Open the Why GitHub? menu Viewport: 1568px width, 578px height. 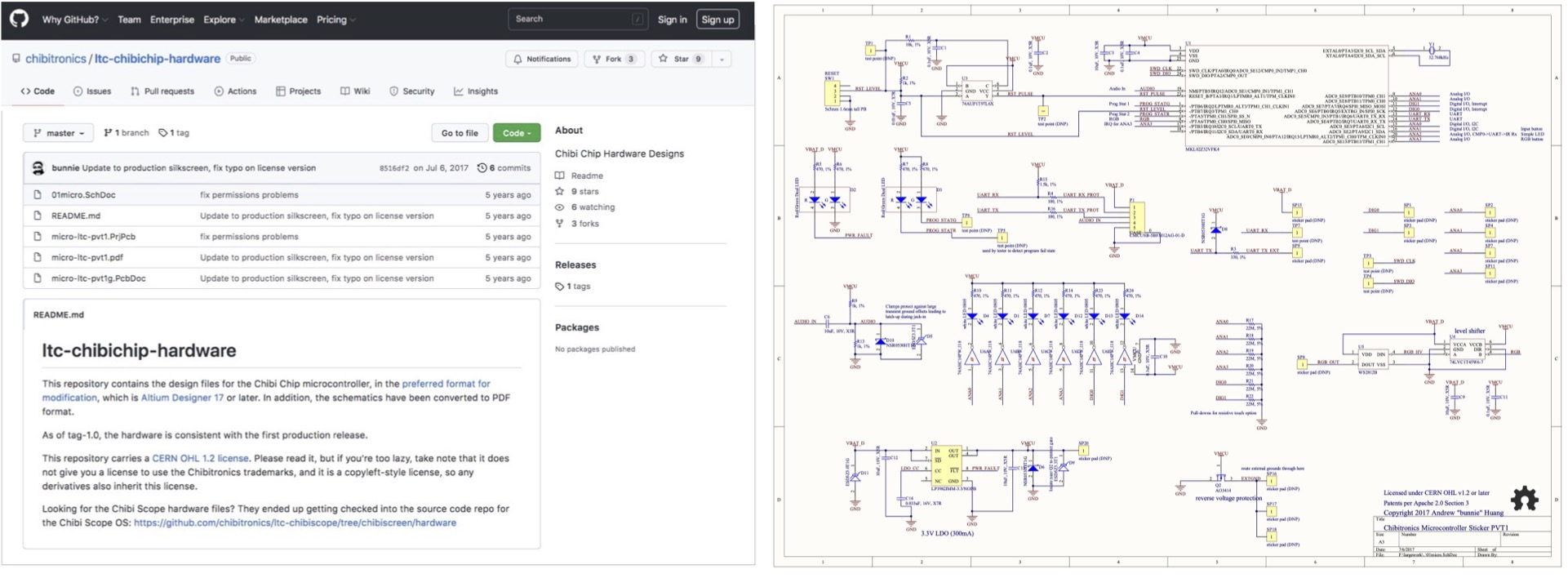tap(74, 20)
